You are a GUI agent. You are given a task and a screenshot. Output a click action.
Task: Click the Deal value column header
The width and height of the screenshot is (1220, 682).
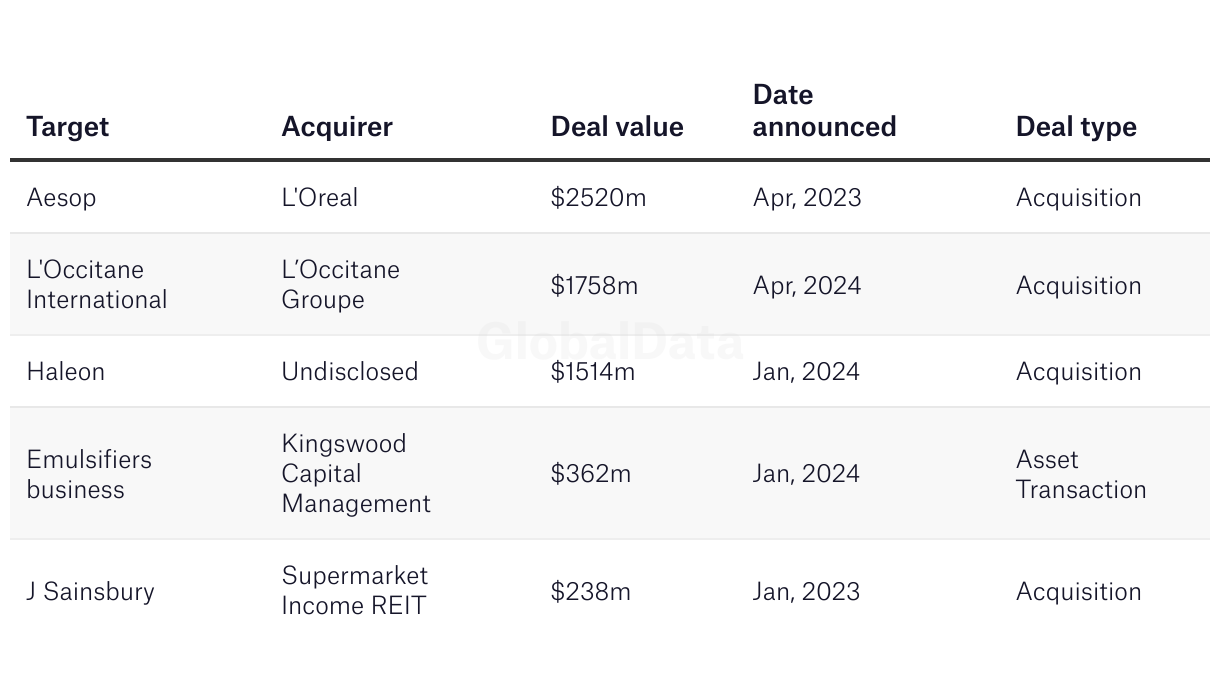tap(617, 127)
